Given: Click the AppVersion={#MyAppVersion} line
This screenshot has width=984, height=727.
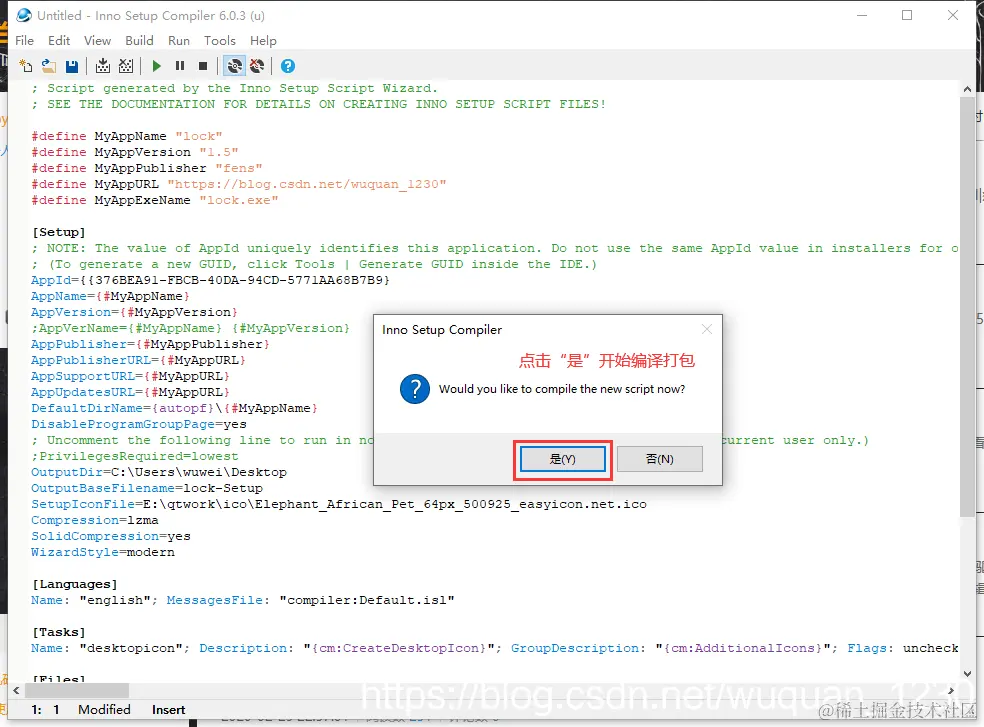Looking at the screenshot, I should [x=134, y=312].
